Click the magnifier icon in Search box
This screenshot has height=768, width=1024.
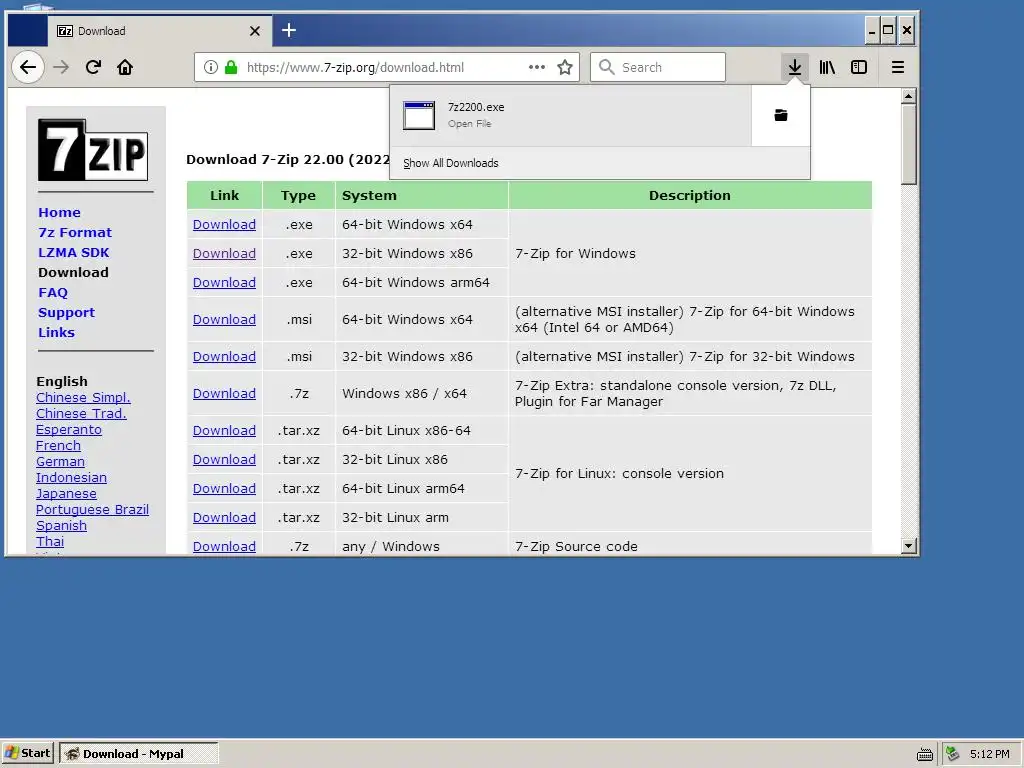(x=606, y=67)
